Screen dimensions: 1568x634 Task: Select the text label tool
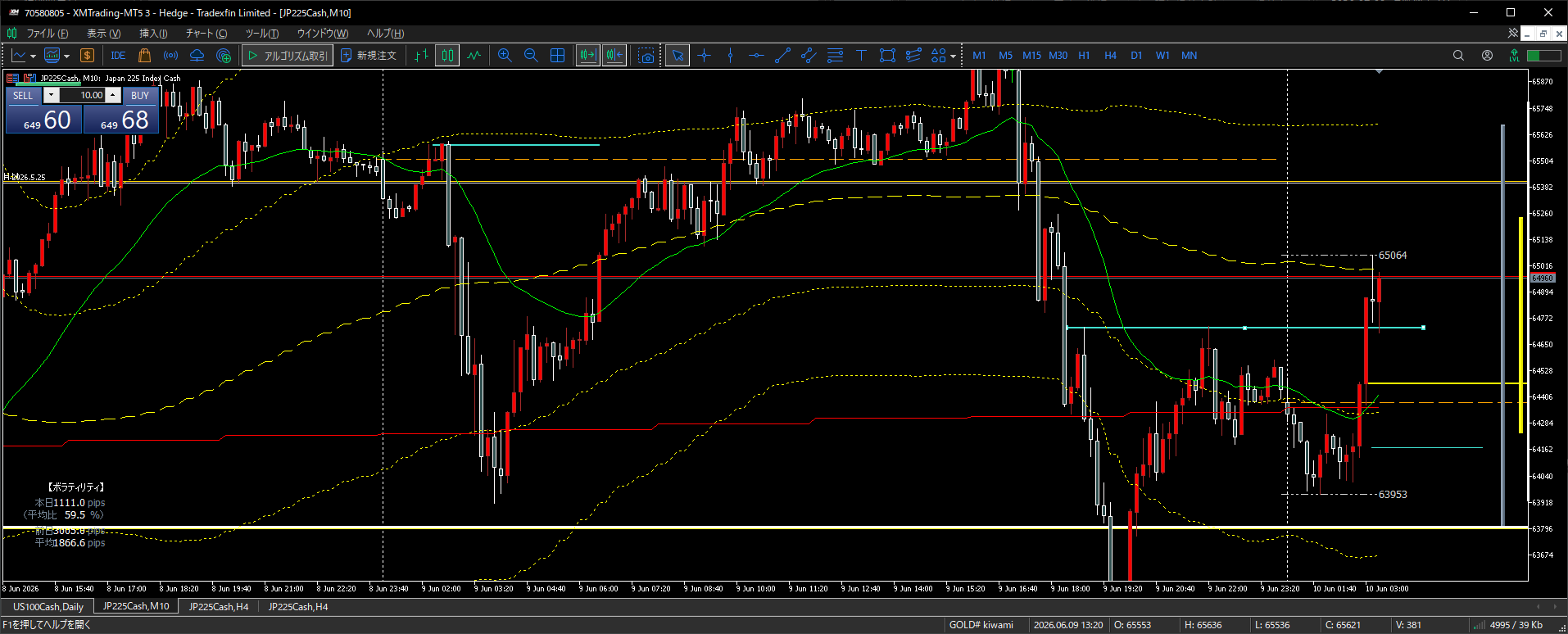[x=861, y=56]
